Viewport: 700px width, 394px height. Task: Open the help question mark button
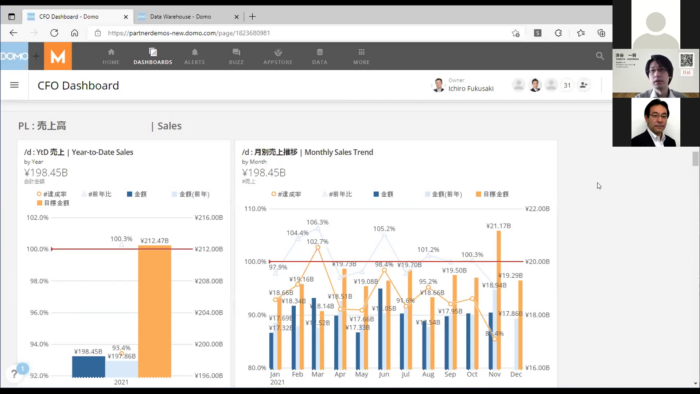pyautogui.click(x=14, y=373)
